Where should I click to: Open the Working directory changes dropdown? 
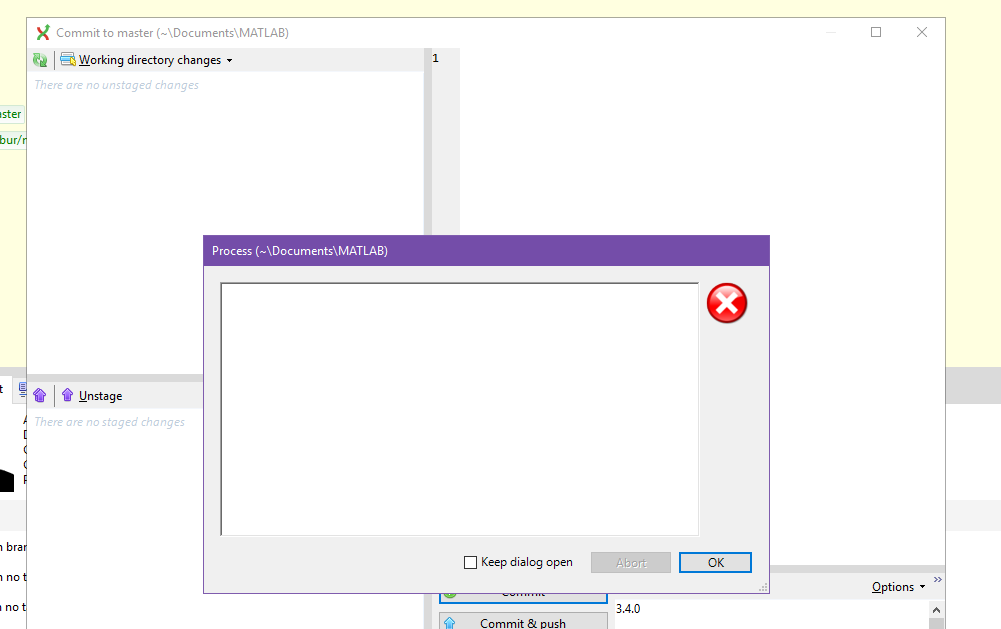[x=231, y=59]
